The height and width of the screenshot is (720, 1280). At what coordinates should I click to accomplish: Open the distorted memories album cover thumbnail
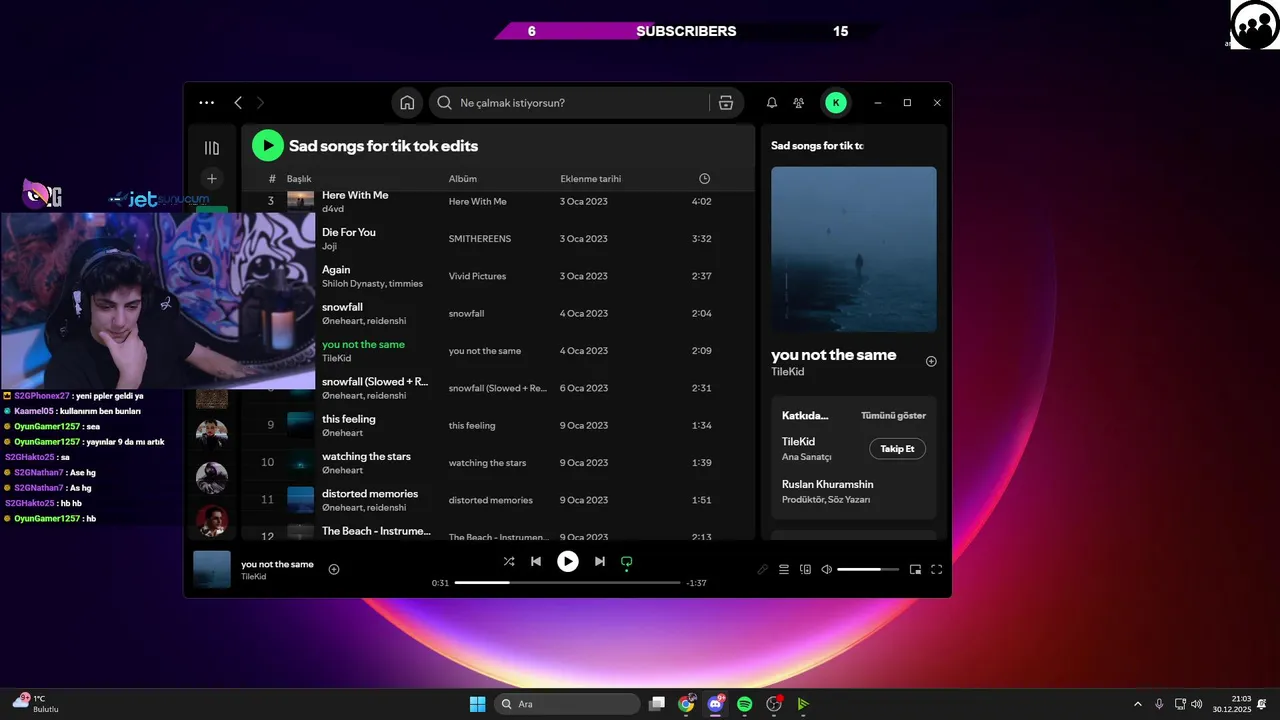[x=300, y=499]
